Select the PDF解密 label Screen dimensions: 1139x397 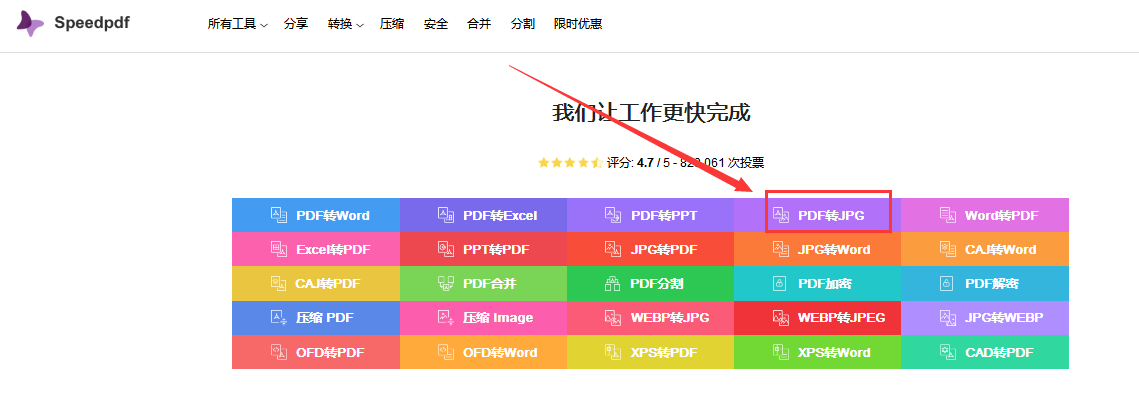coord(992,284)
